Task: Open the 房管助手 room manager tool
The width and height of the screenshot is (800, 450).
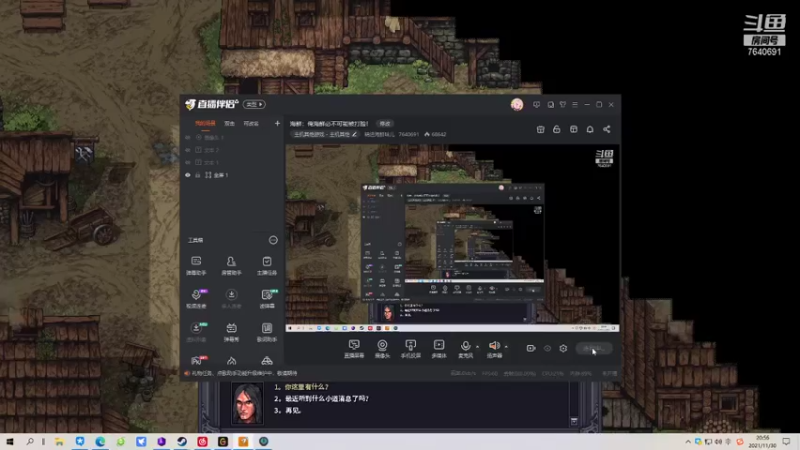Action: [x=231, y=265]
